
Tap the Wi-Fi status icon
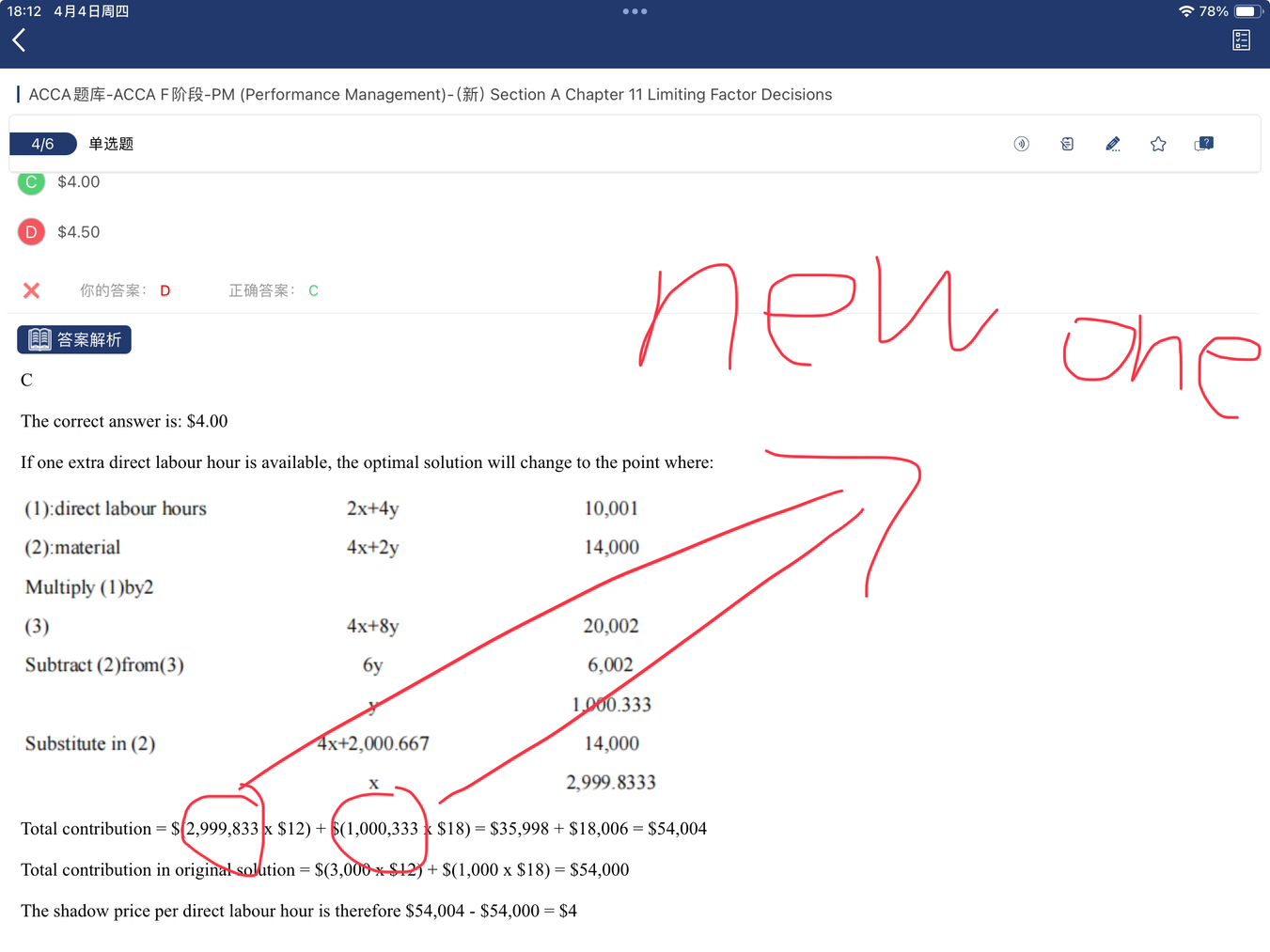point(1185,11)
